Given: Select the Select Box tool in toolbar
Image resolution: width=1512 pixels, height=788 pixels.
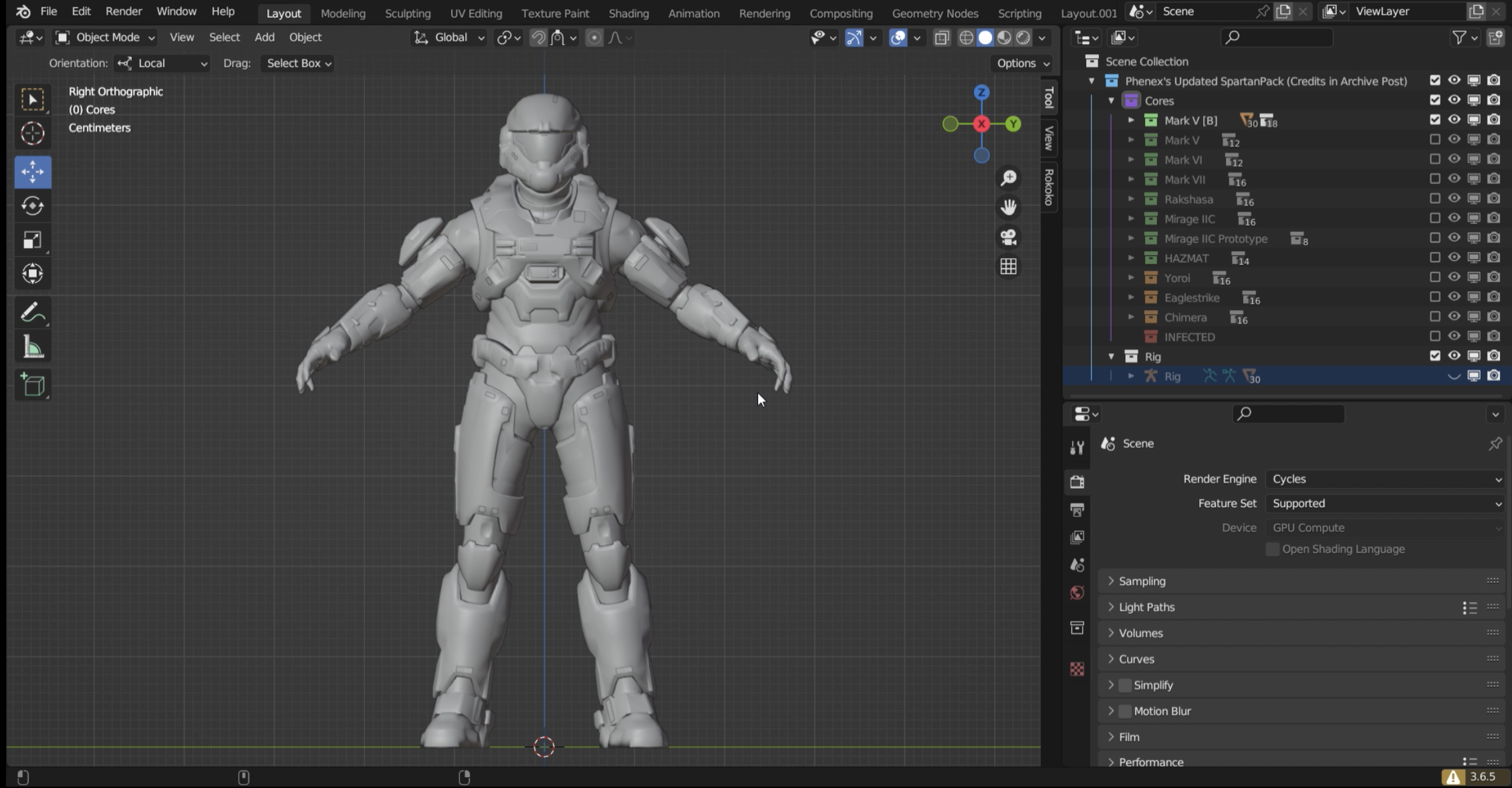Looking at the screenshot, I should coord(32,100).
